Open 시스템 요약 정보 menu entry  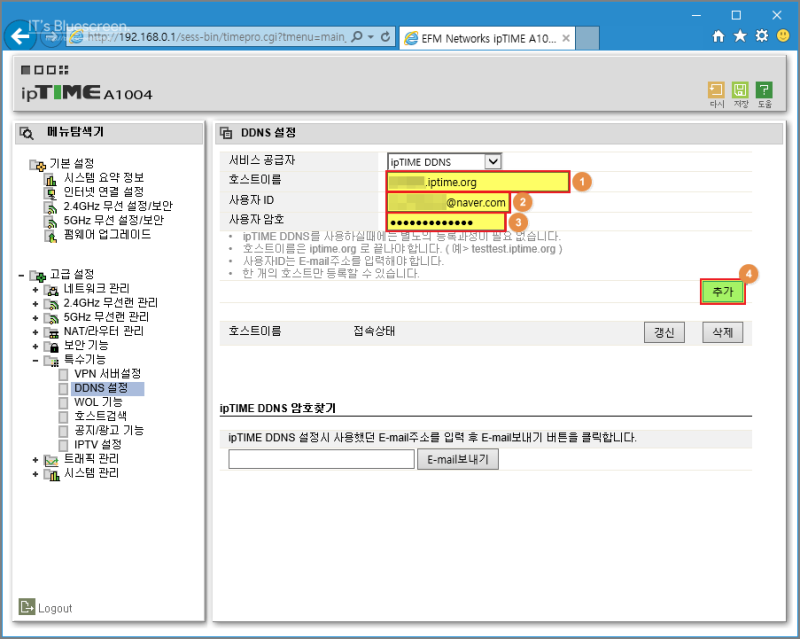[104, 178]
